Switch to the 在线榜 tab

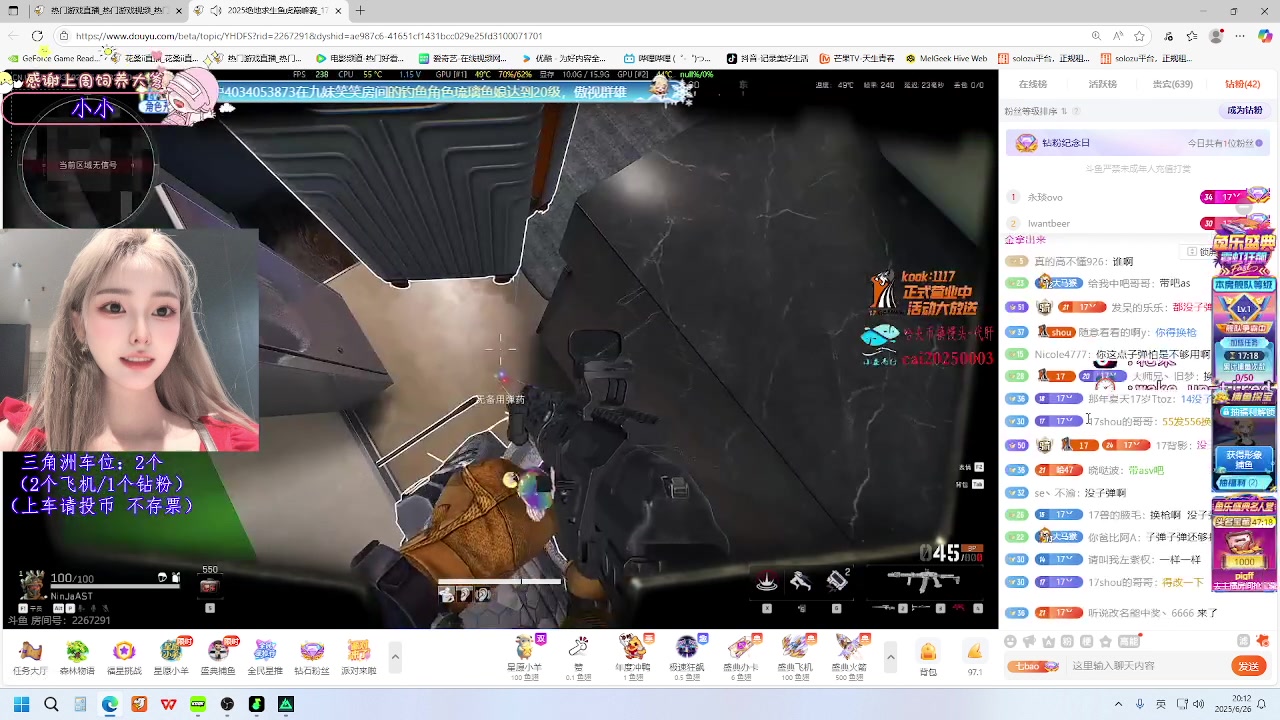(x=1033, y=84)
